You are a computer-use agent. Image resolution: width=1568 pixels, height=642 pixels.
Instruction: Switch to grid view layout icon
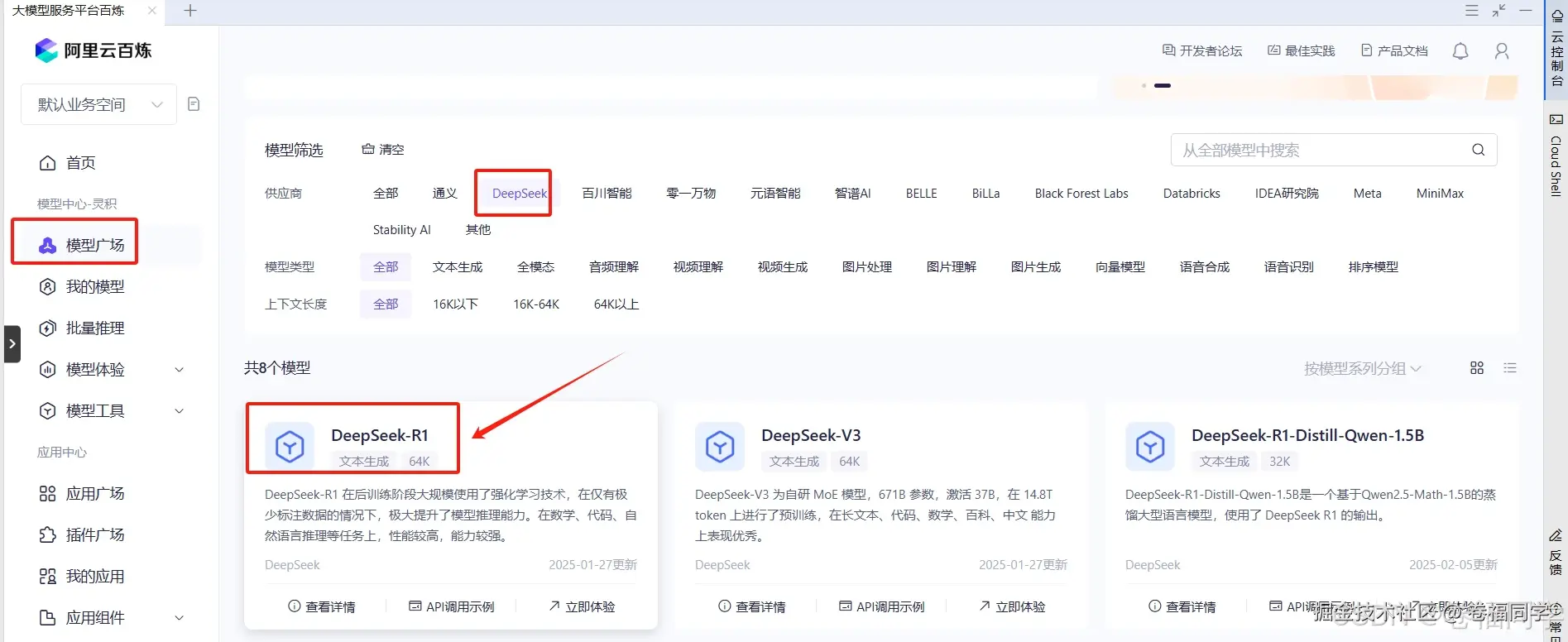[x=1477, y=368]
